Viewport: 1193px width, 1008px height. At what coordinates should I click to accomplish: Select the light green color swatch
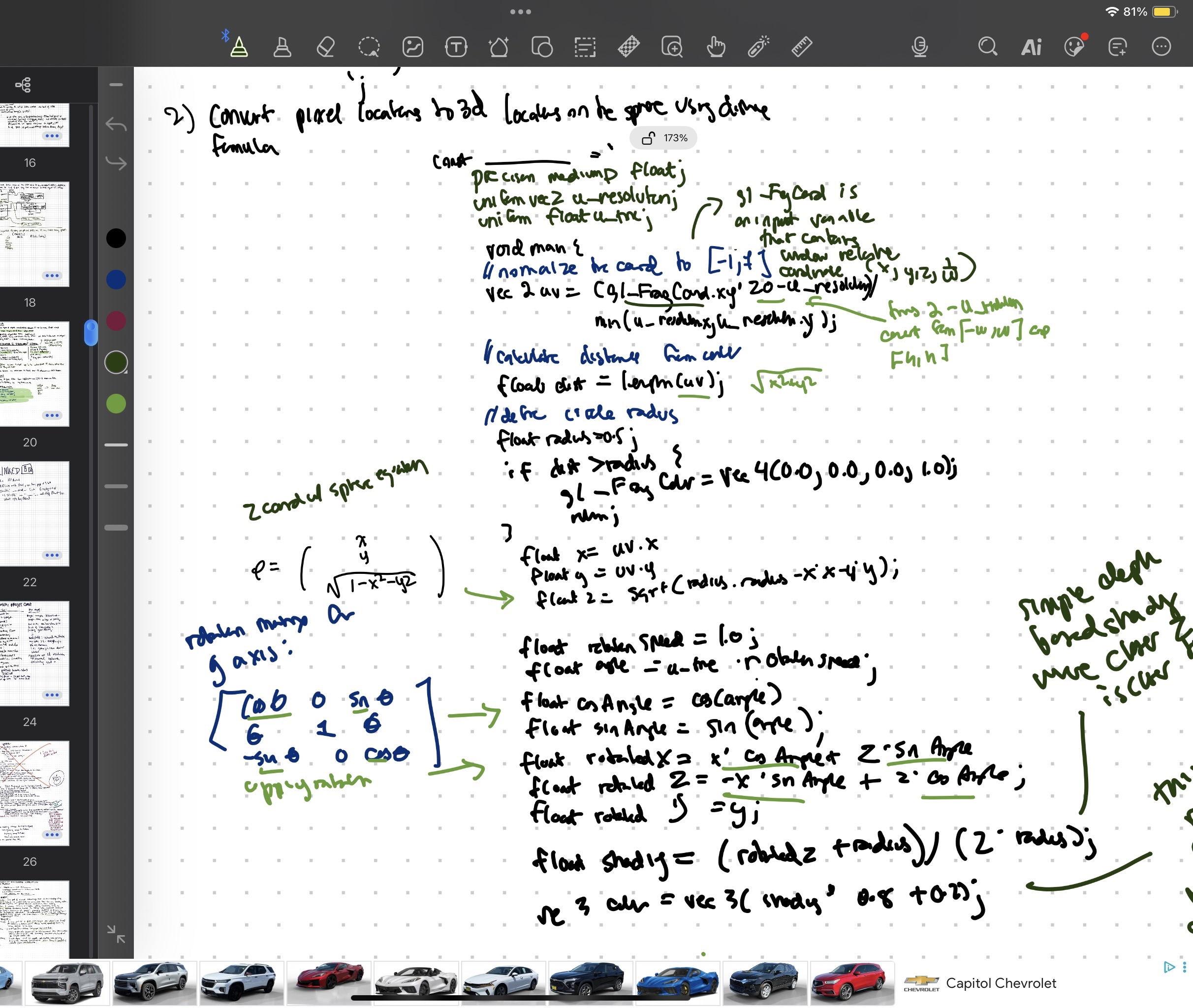click(116, 404)
